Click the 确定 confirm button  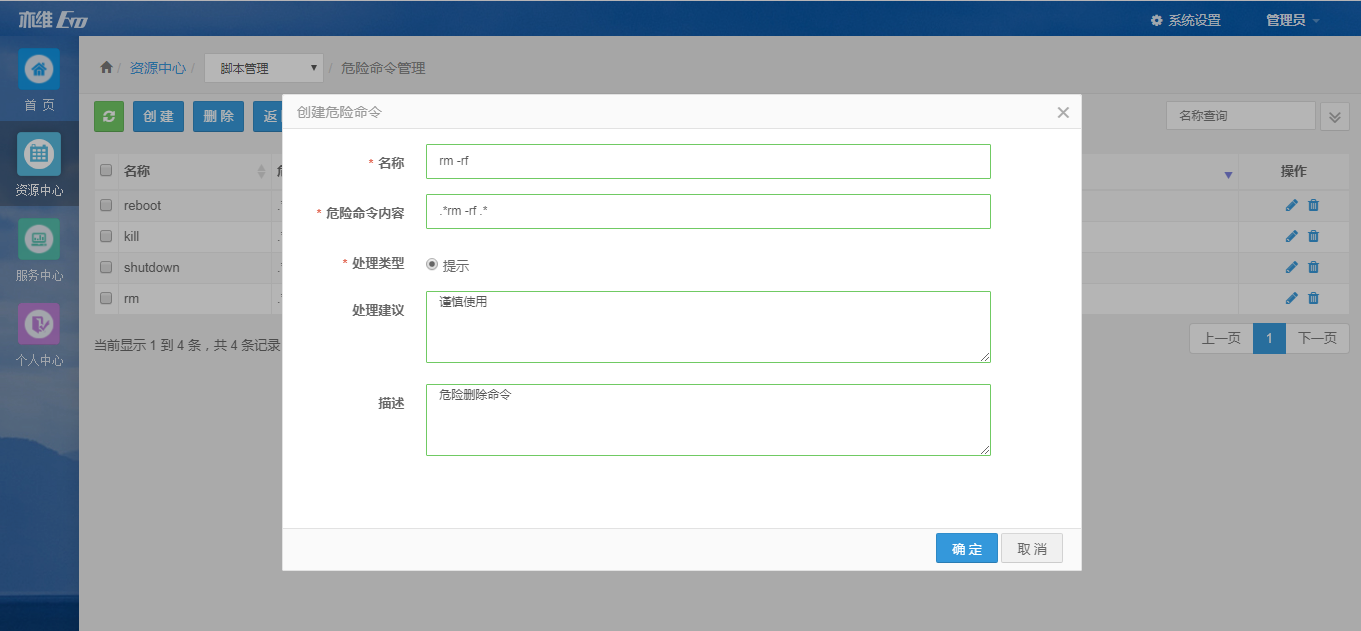coord(966,549)
